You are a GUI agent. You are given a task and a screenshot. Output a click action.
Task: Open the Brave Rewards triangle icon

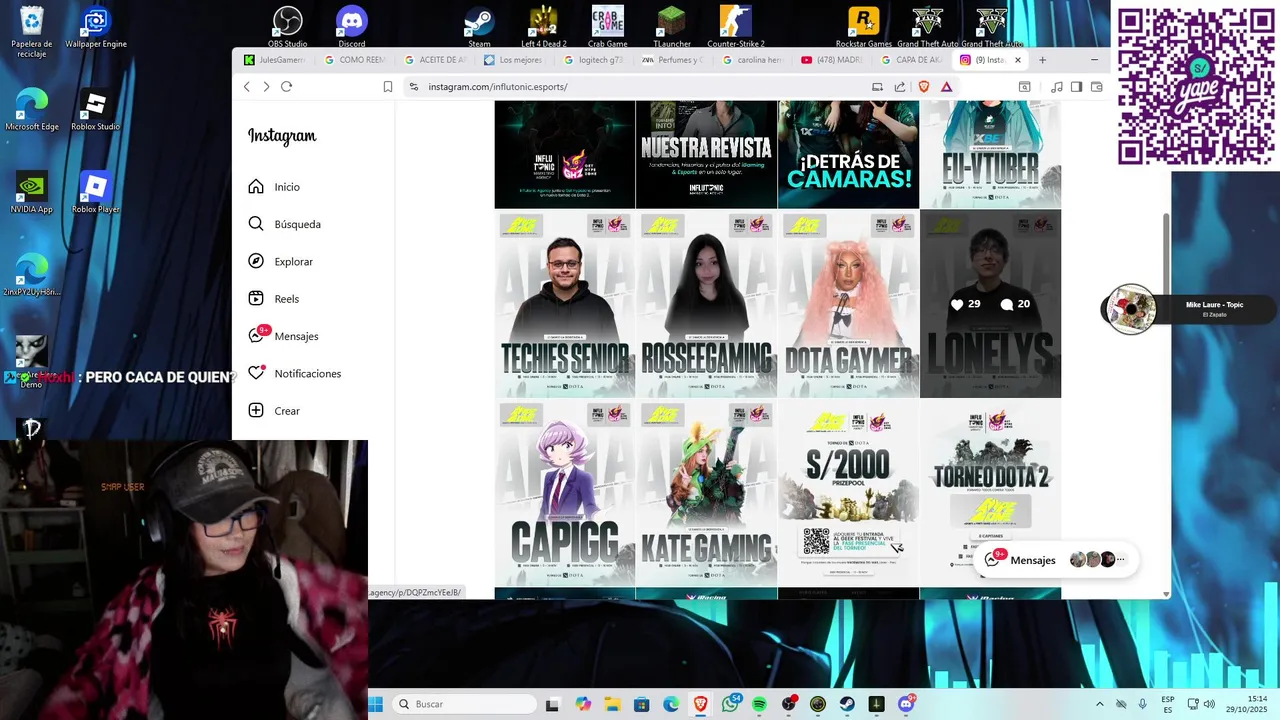(x=946, y=87)
